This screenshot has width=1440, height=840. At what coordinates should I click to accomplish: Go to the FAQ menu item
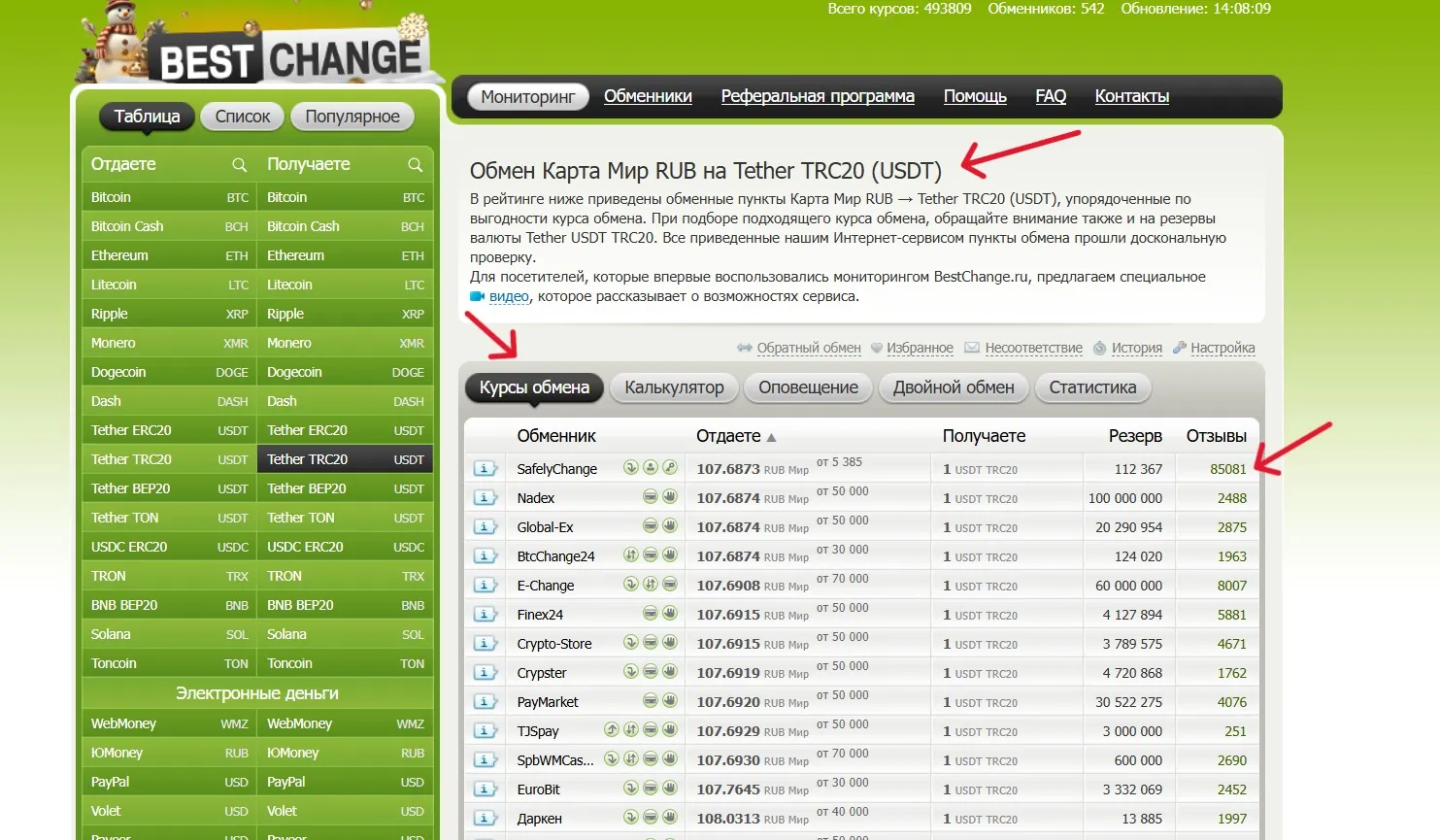click(1051, 96)
